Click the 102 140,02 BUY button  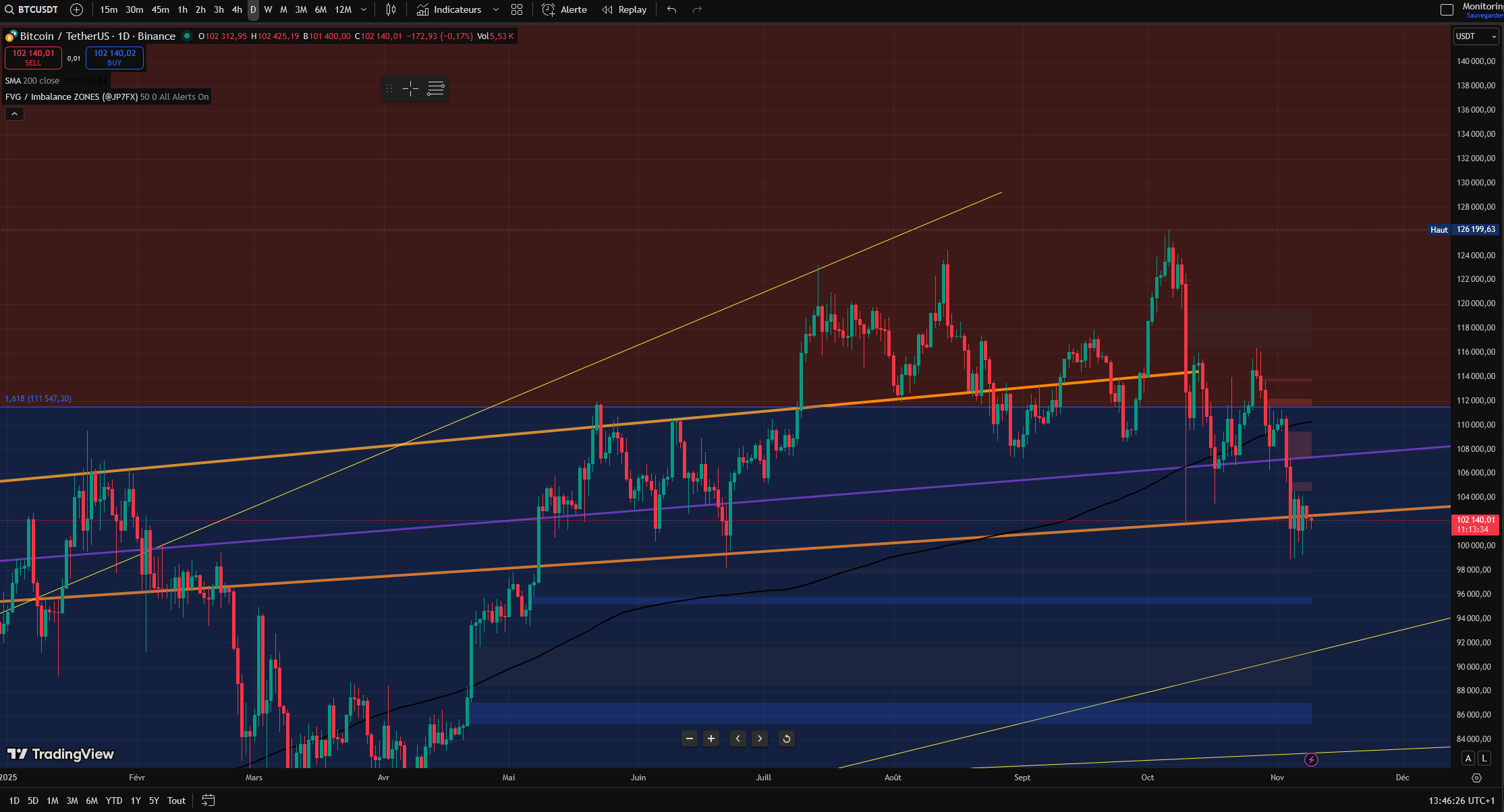click(115, 57)
